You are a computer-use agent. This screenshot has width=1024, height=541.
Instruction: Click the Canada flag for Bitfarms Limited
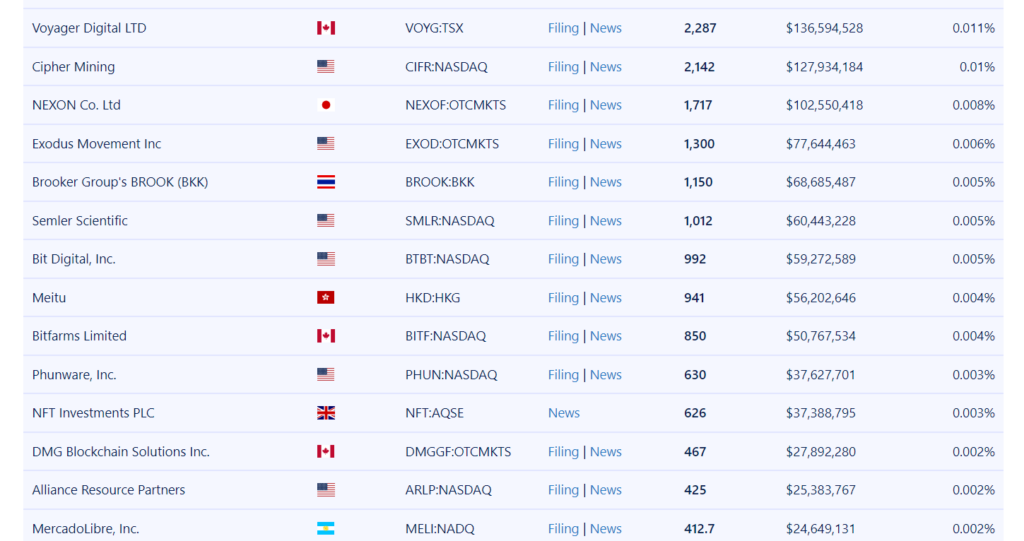[x=326, y=336]
